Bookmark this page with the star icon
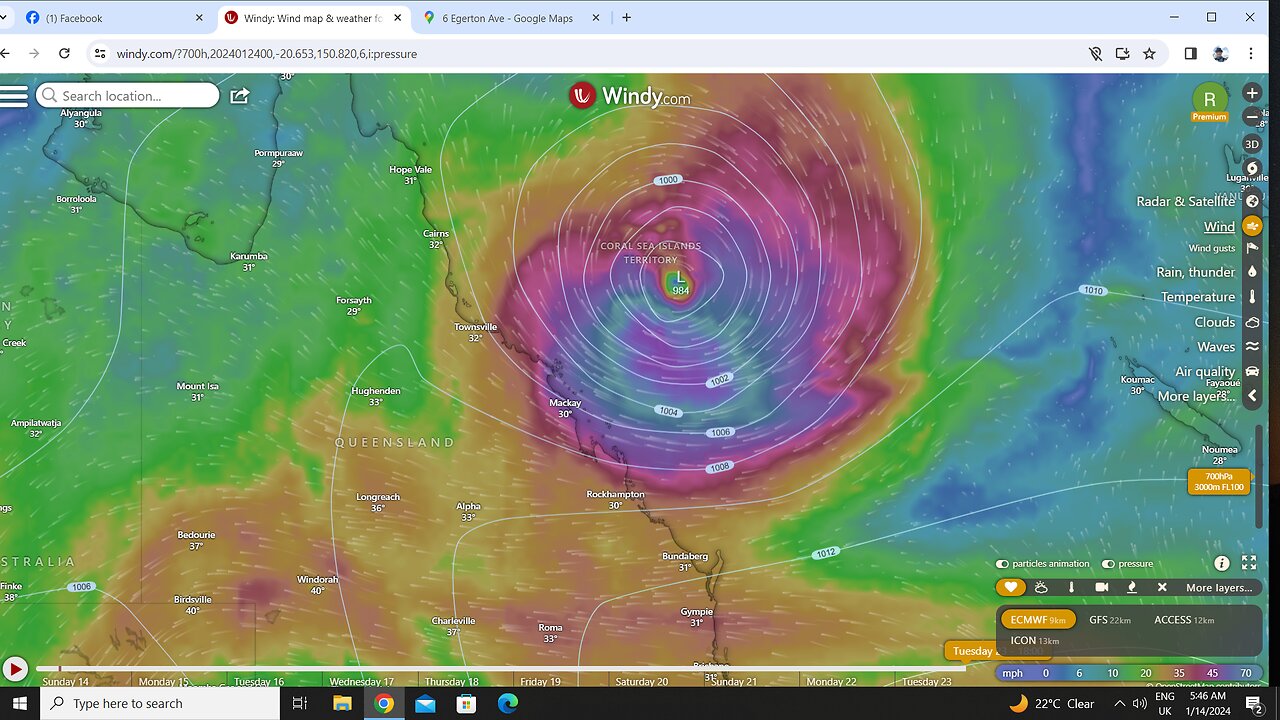Image resolution: width=1280 pixels, height=720 pixels. point(1149,54)
